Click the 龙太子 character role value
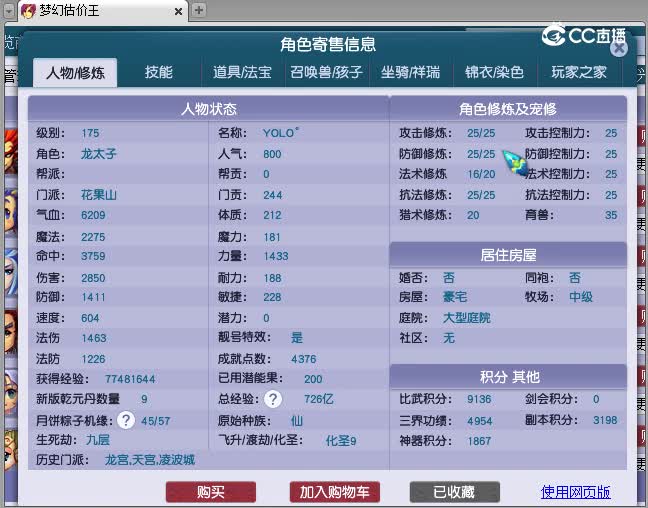Viewport: 648px width, 508px height. point(98,154)
